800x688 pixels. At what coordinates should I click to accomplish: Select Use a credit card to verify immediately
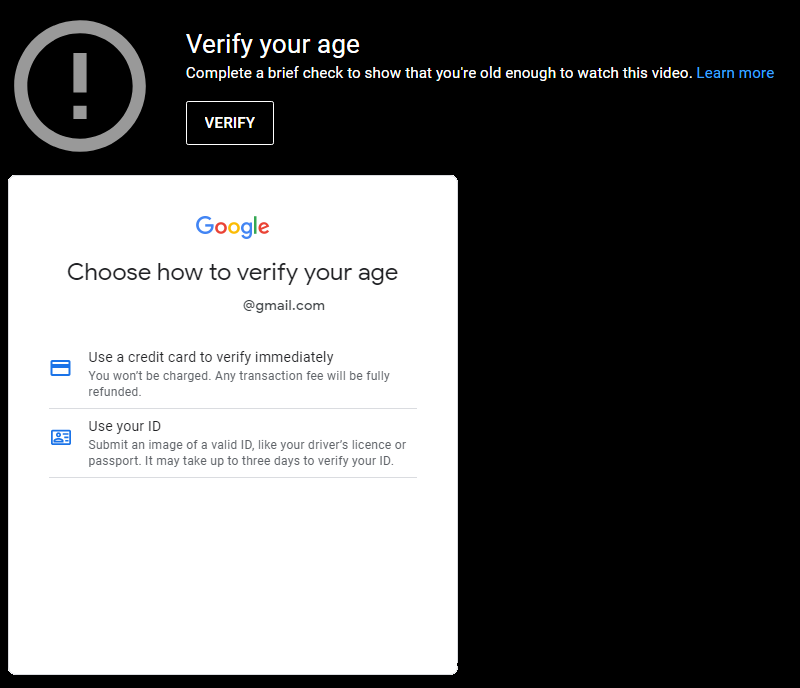[233, 374]
